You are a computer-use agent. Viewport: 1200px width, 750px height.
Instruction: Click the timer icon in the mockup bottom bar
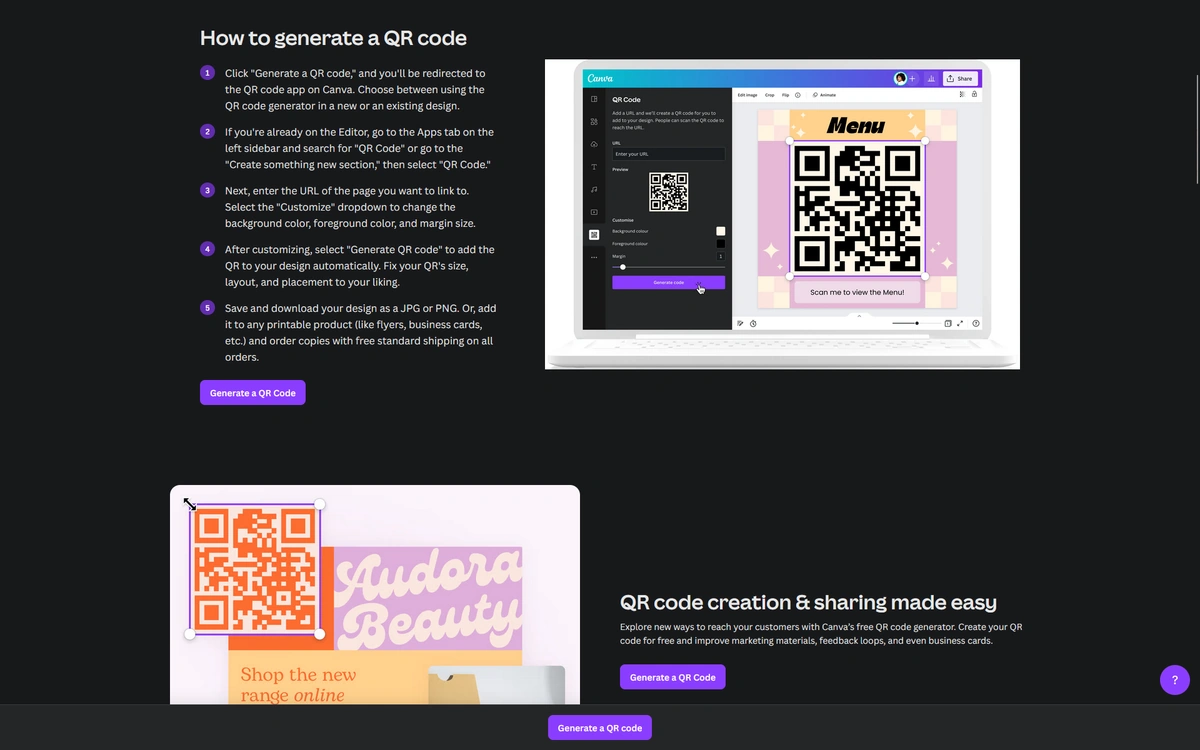pyautogui.click(x=753, y=323)
